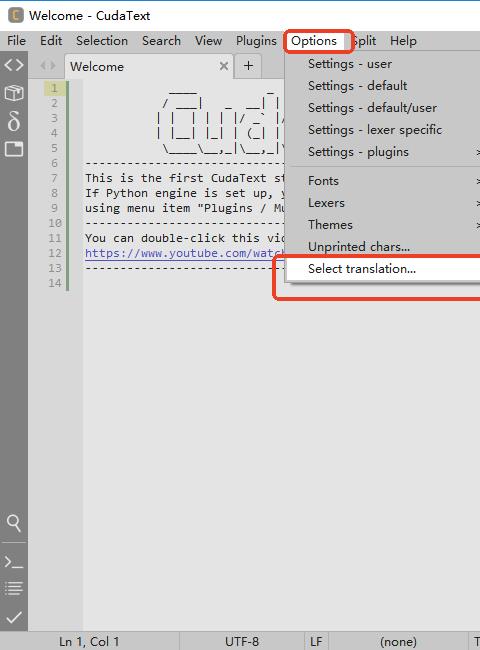
Task: Change encoding via UTF-8 status field
Action: (x=242, y=641)
